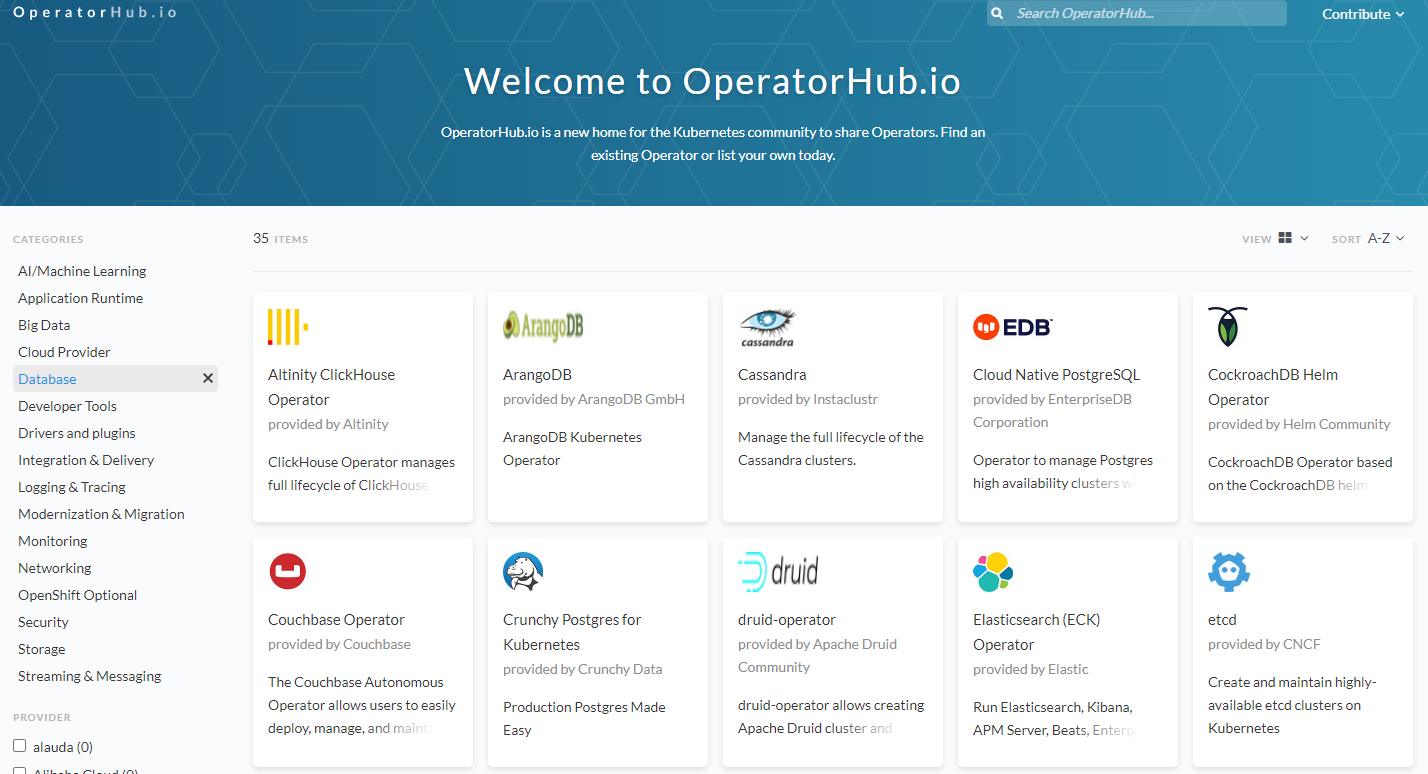Switch to the Monitoring category
Screen dimensions: 1428x774
(x=52, y=540)
